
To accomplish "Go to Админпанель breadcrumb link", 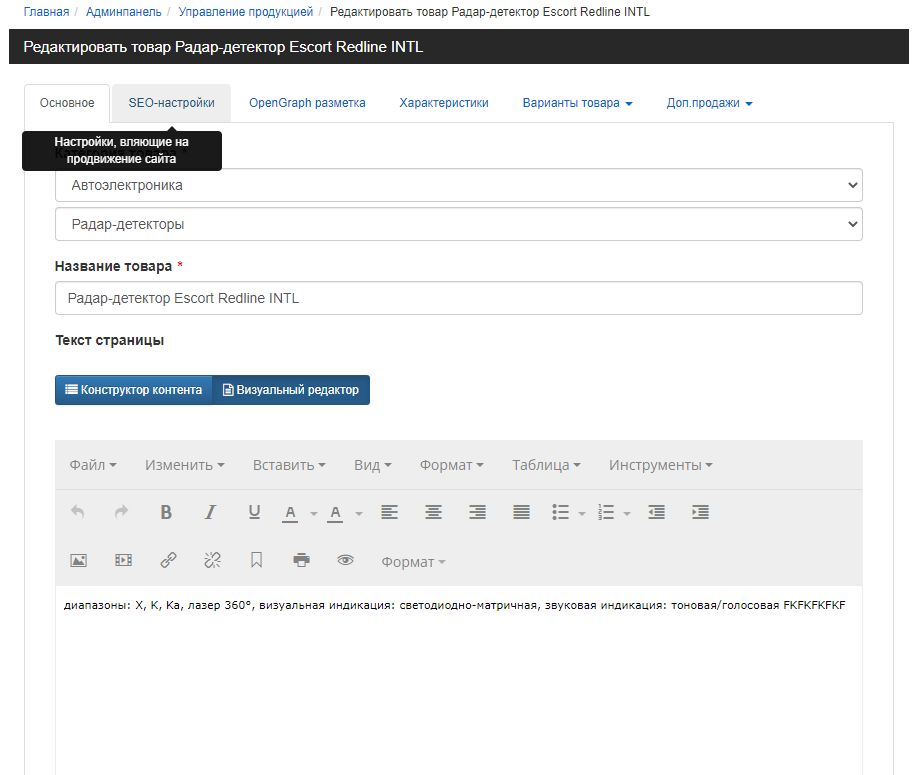I will [123, 12].
